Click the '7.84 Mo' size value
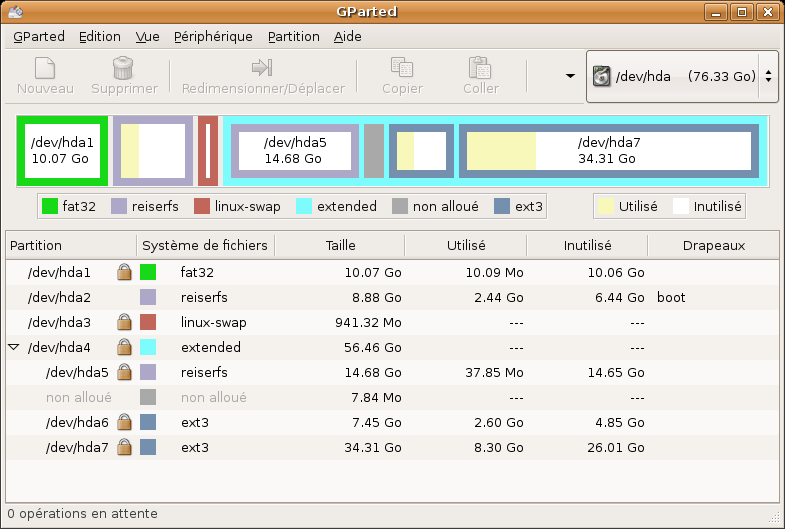Image resolution: width=785 pixels, height=529 pixels. (x=376, y=397)
